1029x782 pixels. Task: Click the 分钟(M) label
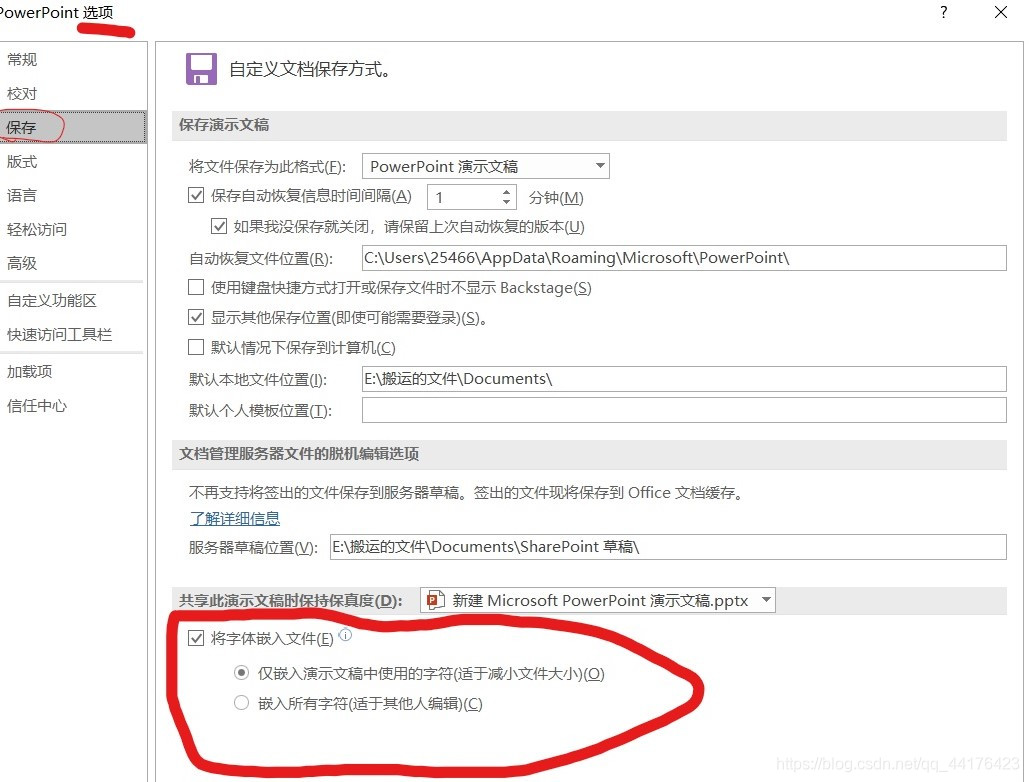(x=556, y=197)
